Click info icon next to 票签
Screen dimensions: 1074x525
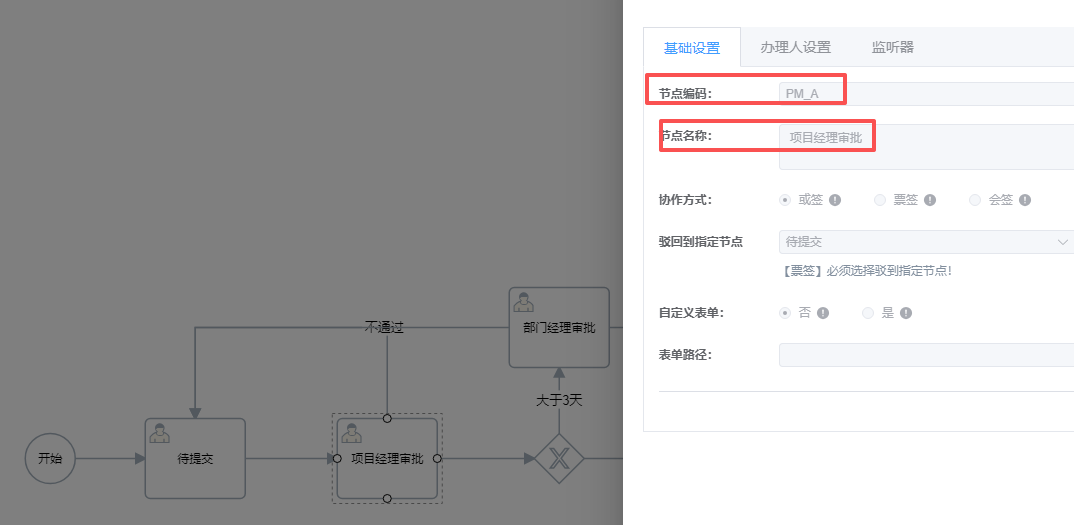tap(930, 200)
